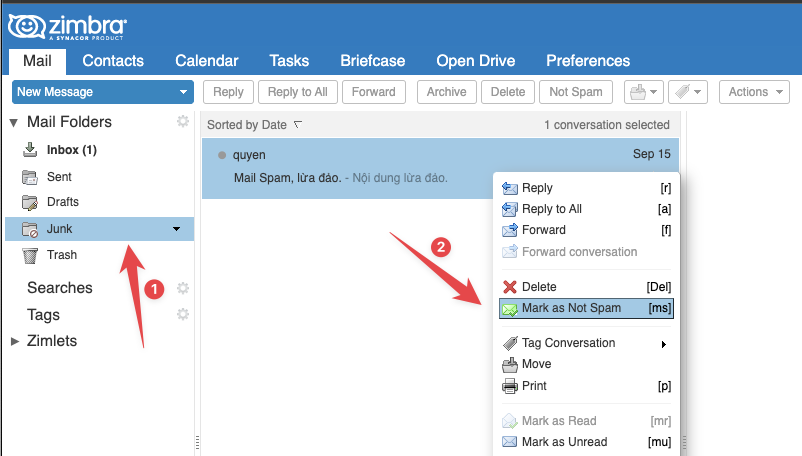Open the New Message dropdown arrow
The height and width of the screenshot is (456, 802).
183,93
